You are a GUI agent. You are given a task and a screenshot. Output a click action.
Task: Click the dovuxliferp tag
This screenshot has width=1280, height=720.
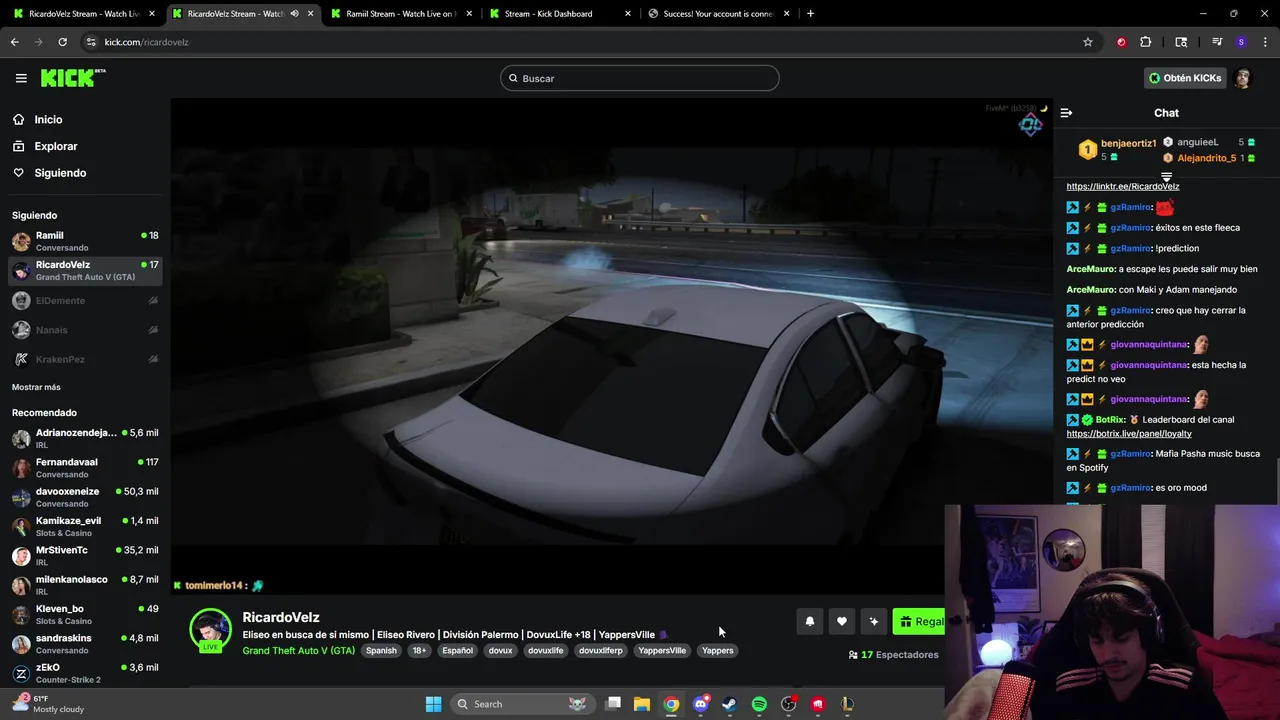(600, 650)
